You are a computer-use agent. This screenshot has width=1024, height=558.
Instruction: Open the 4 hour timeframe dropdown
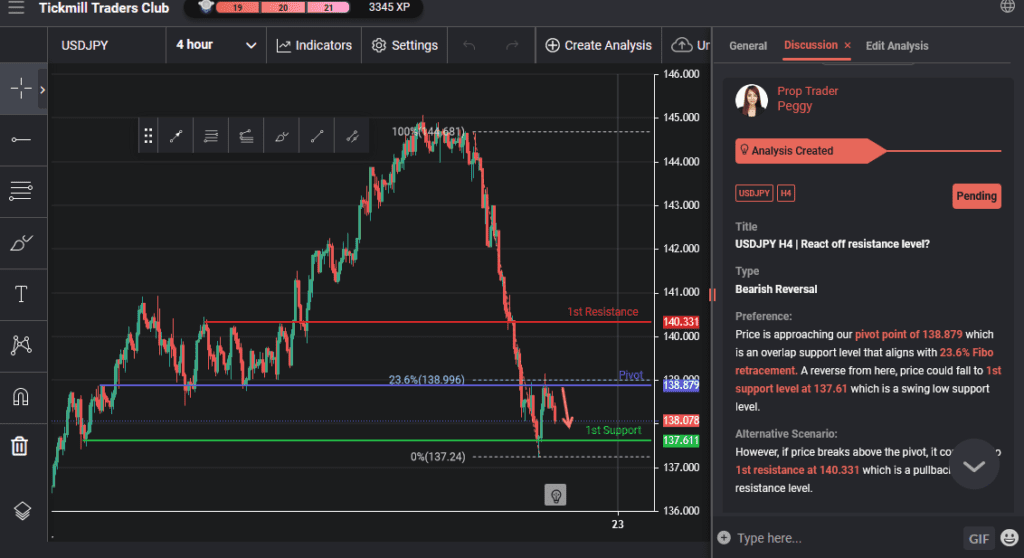click(x=216, y=45)
